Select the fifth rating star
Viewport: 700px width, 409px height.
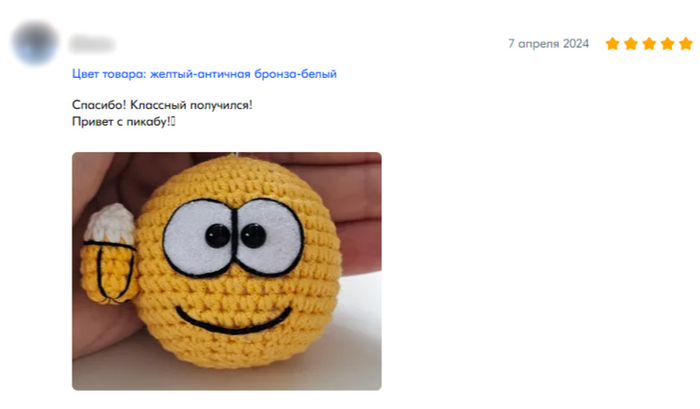(x=685, y=44)
